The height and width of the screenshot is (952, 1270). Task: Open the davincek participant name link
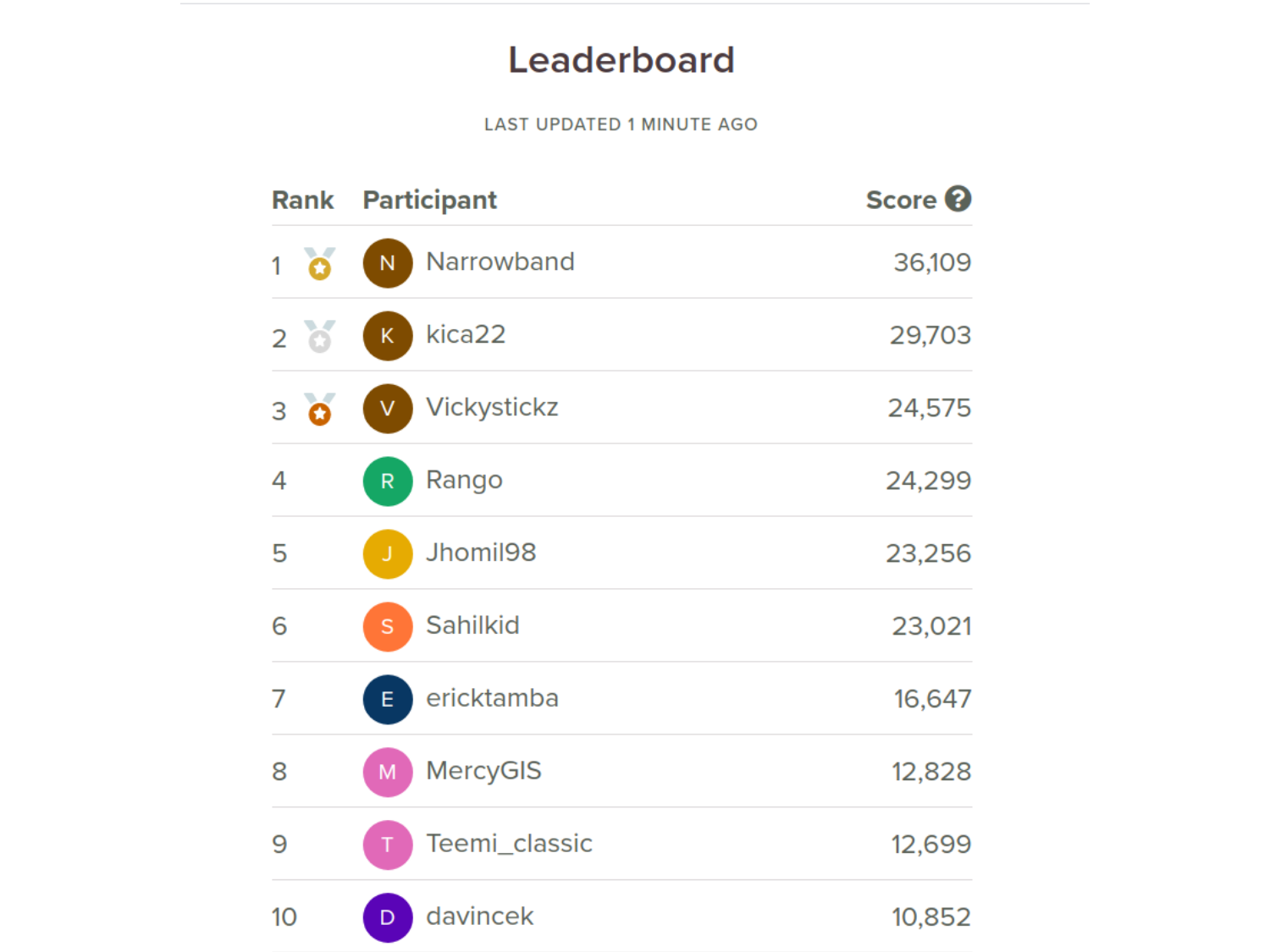(x=480, y=916)
